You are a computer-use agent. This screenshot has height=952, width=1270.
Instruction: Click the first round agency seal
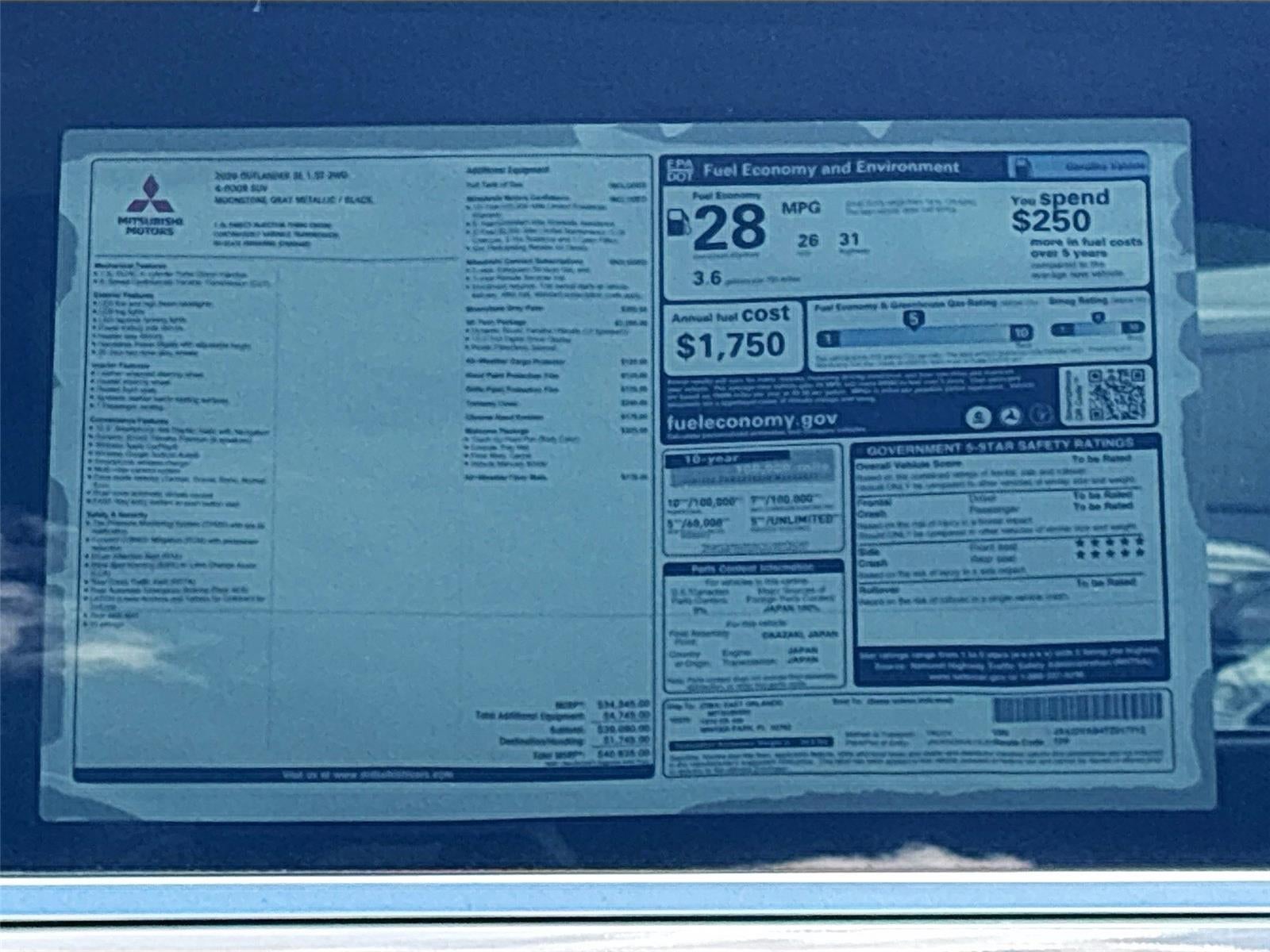(x=979, y=416)
